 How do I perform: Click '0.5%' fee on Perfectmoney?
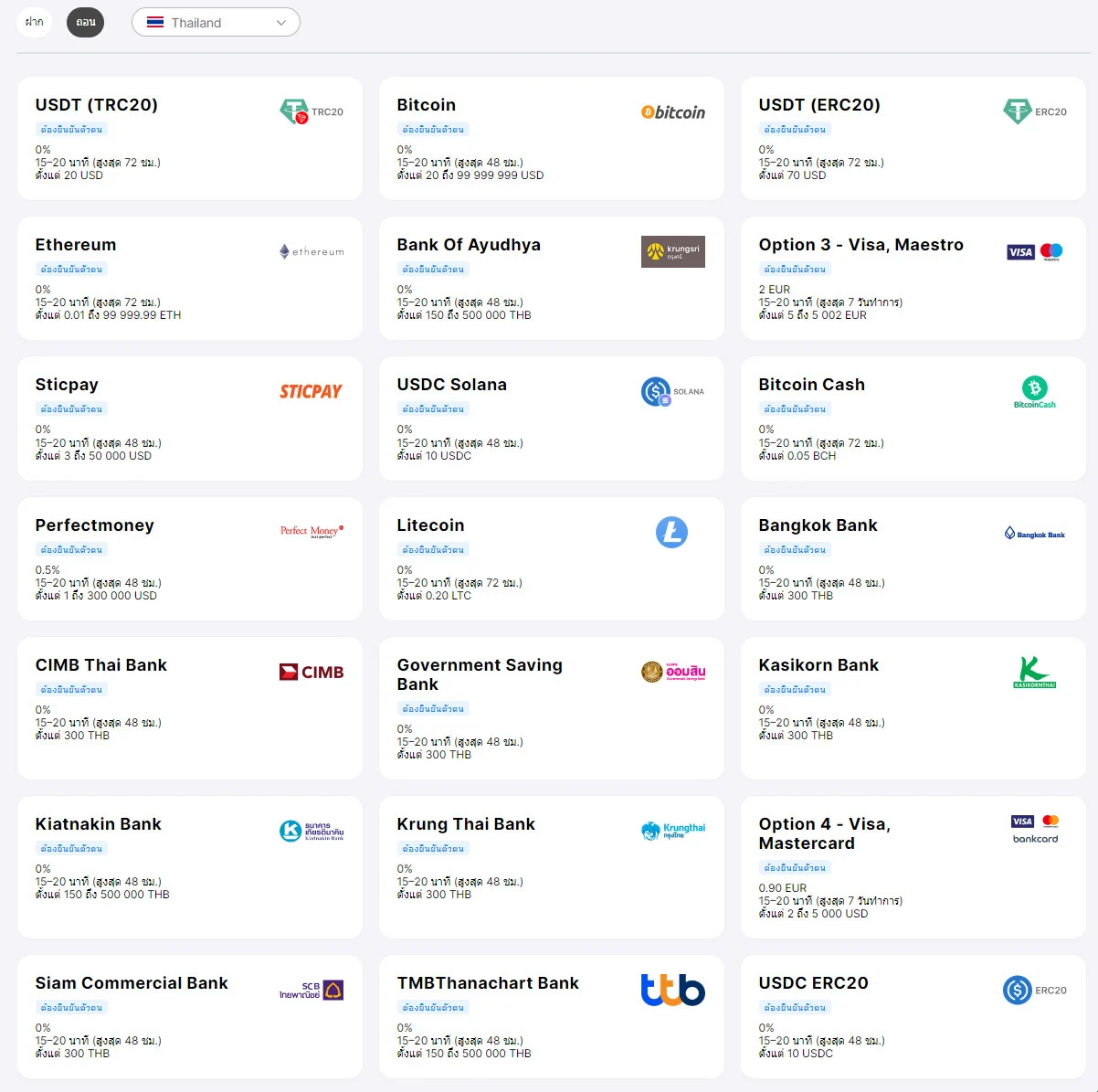pyautogui.click(x=48, y=570)
